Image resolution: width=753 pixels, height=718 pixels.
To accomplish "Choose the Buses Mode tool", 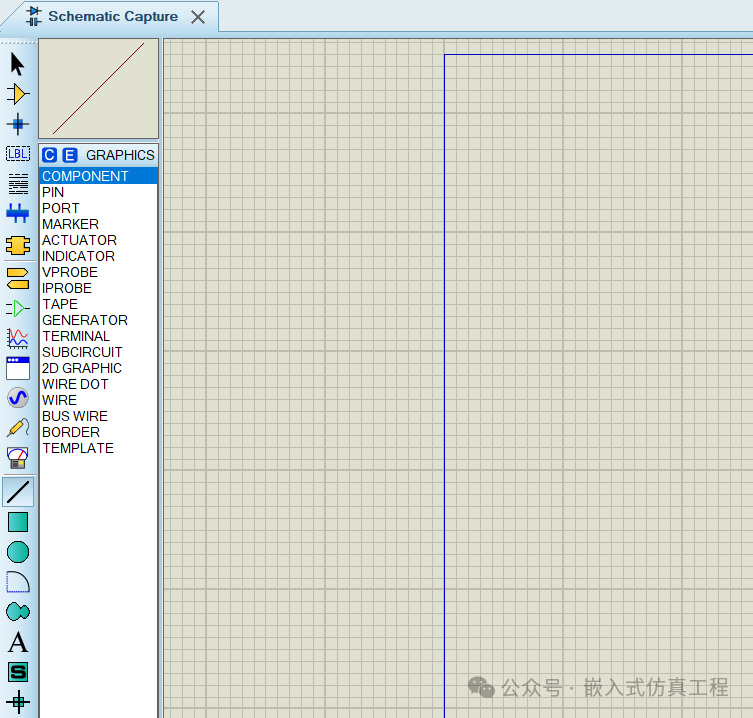I will coord(18,213).
